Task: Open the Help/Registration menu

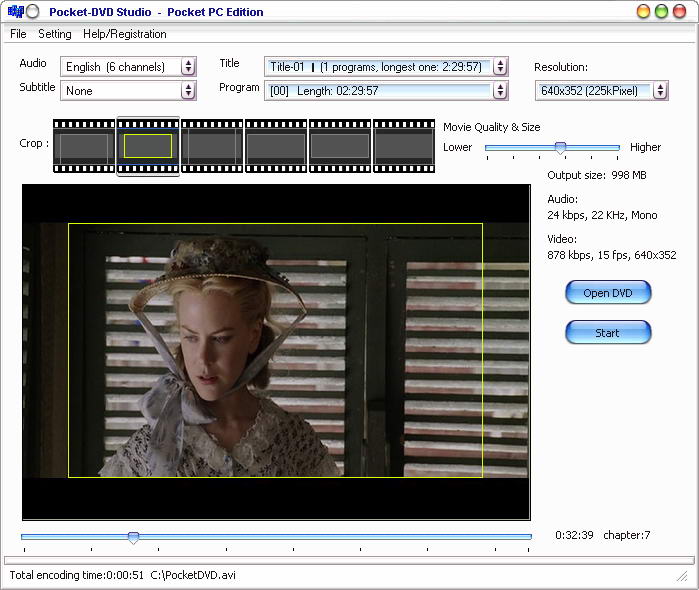Action: point(125,34)
